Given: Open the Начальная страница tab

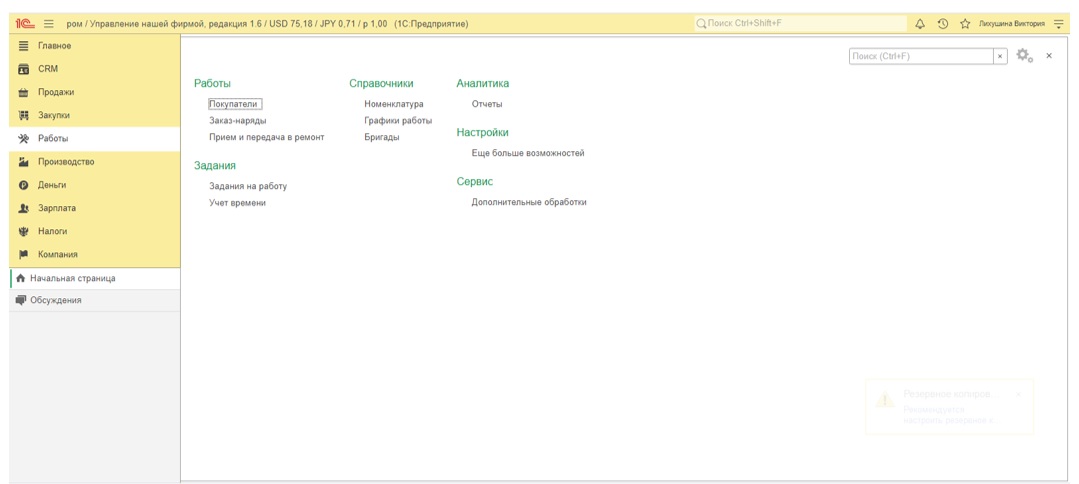Looking at the screenshot, I should 72,278.
